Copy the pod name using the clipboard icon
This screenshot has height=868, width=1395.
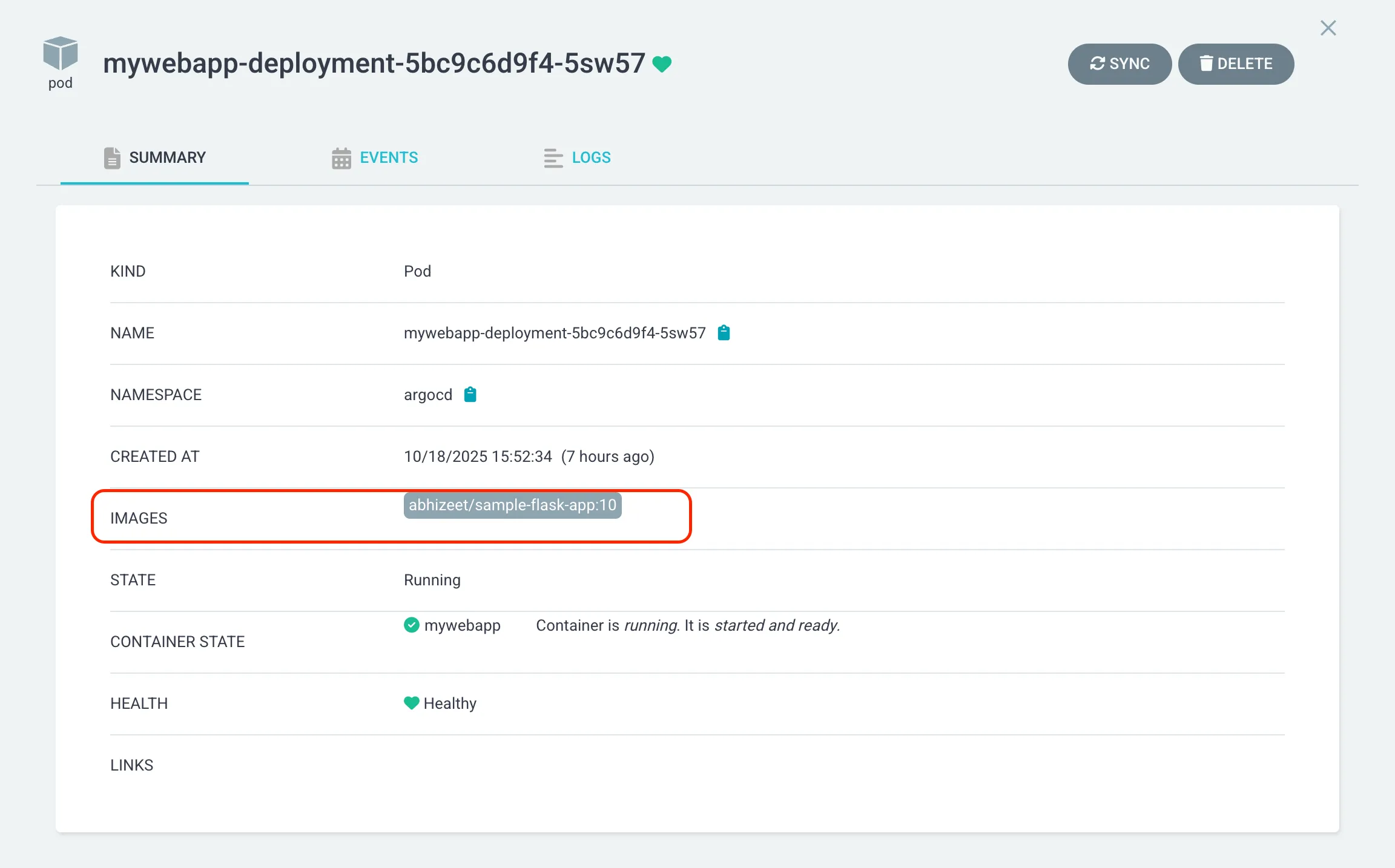point(724,332)
